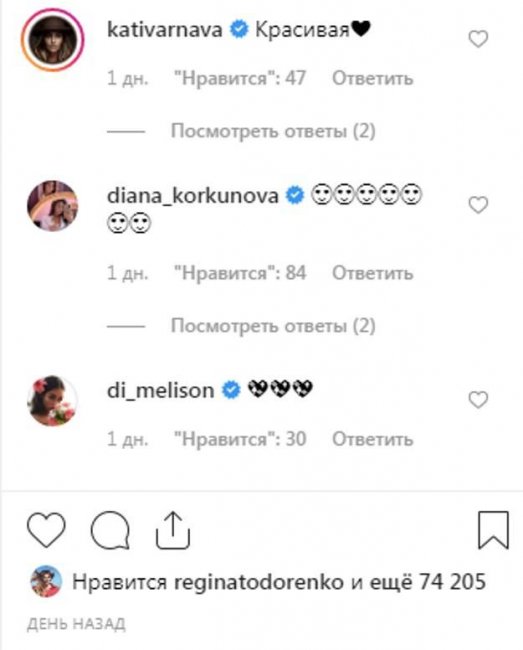
Task: Open diana_korkunova's profile picture
Action: [x=52, y=206]
